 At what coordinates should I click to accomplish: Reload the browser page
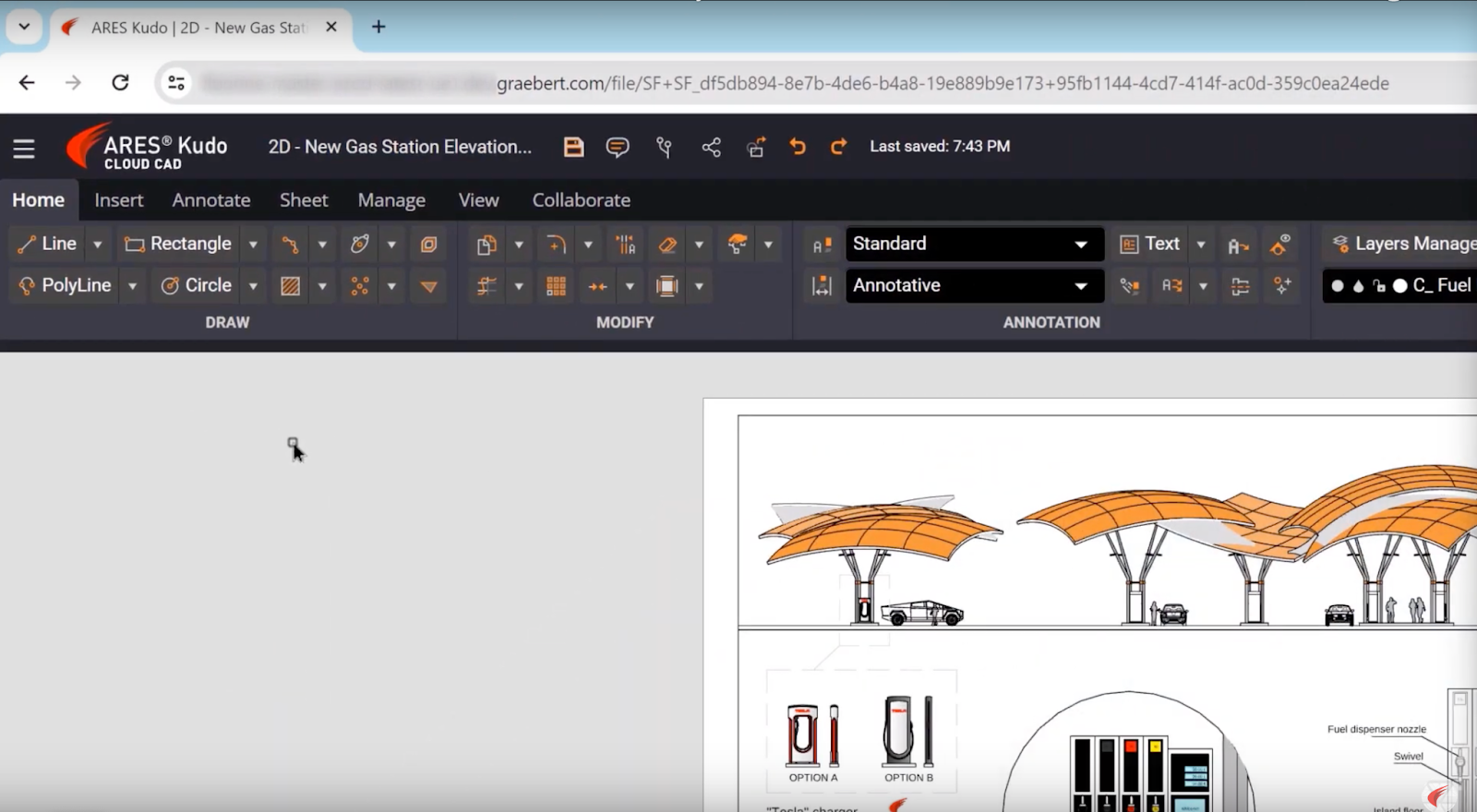click(x=120, y=83)
